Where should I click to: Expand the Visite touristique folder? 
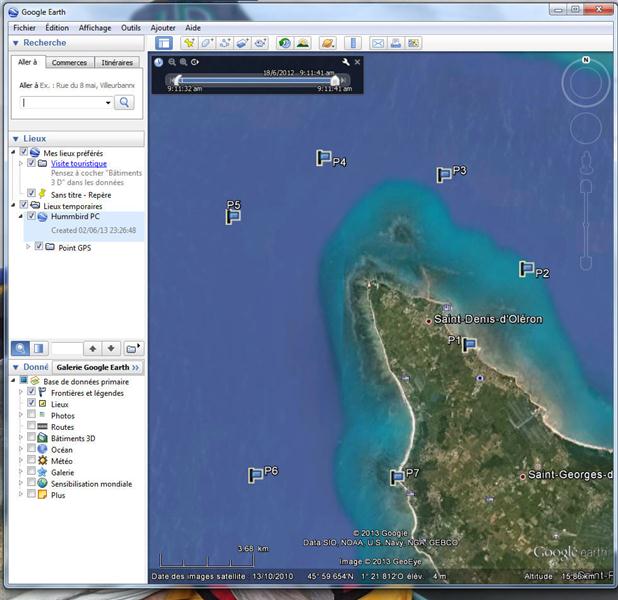20,163
